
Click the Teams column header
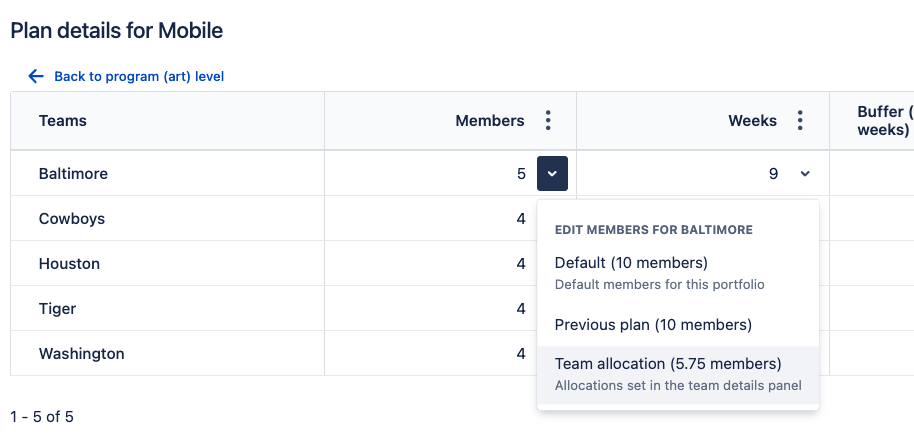63,121
